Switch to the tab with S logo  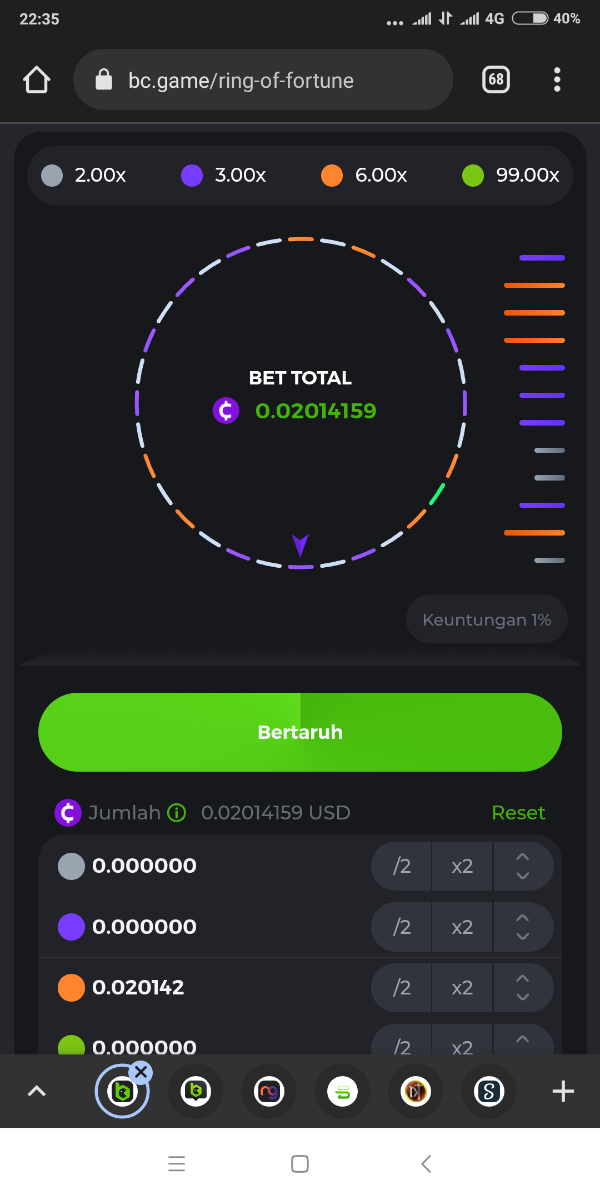(489, 1091)
